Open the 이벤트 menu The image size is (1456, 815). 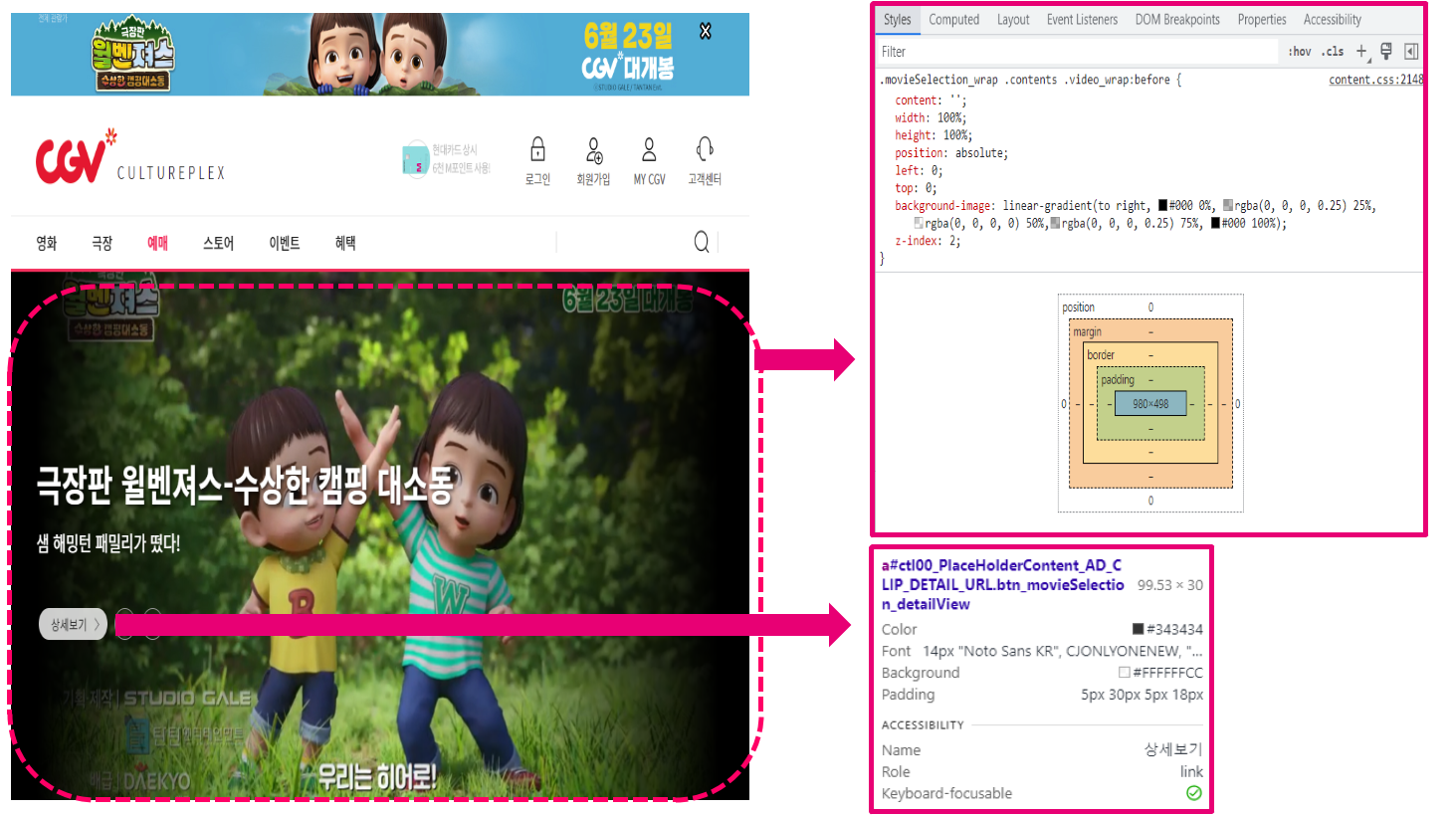285,243
